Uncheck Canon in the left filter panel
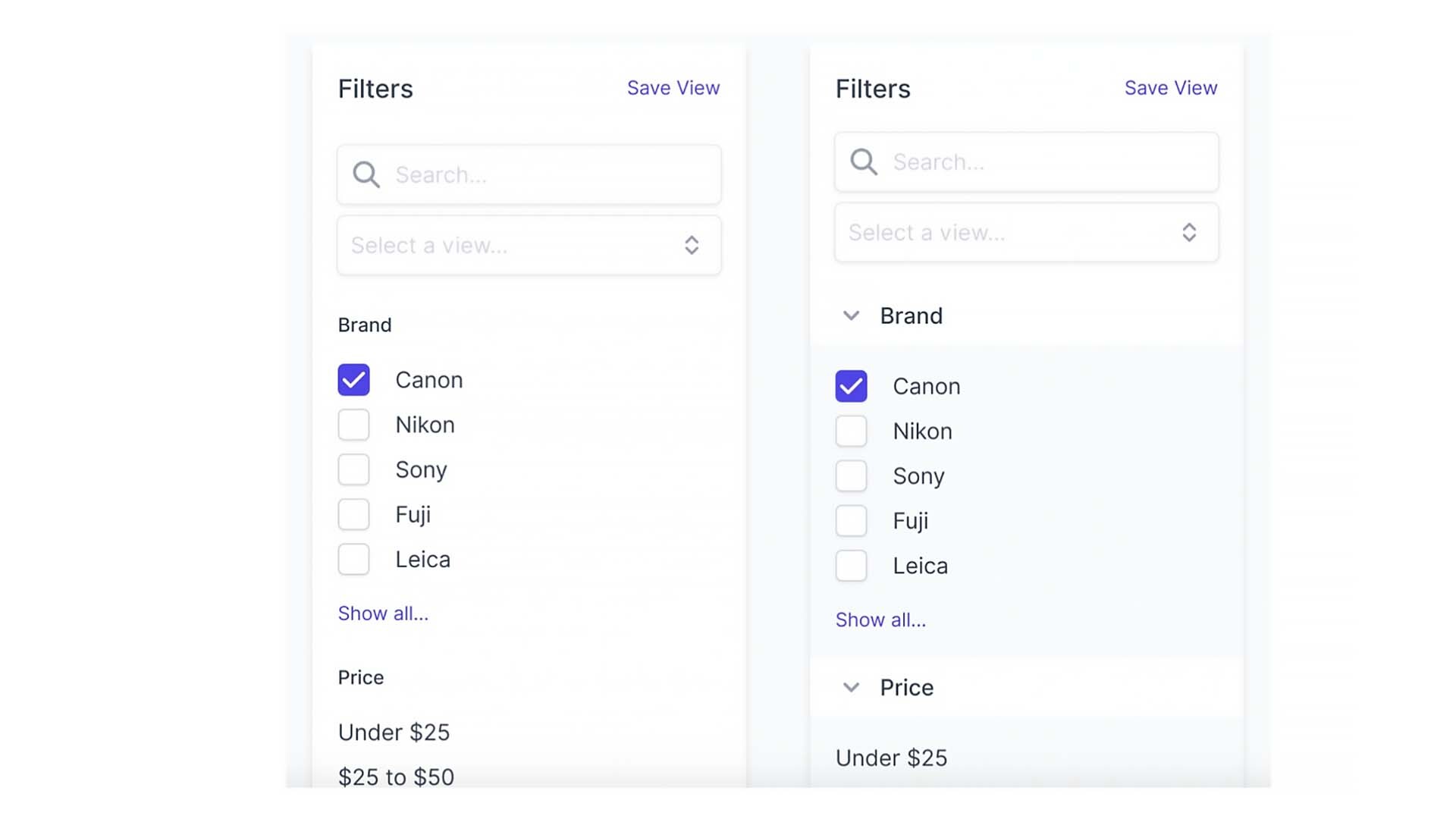Viewport: 1456px width, 819px height. [353, 380]
